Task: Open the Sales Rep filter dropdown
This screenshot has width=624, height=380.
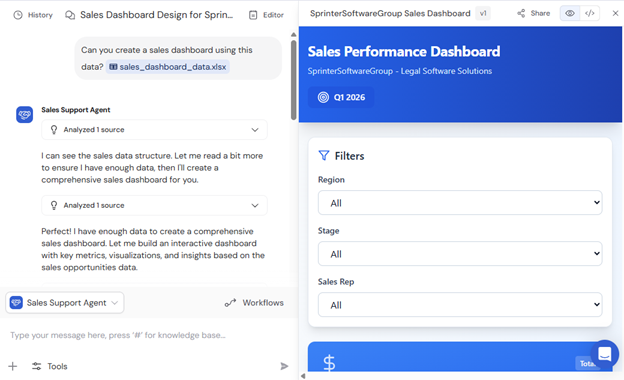Action: 460,305
